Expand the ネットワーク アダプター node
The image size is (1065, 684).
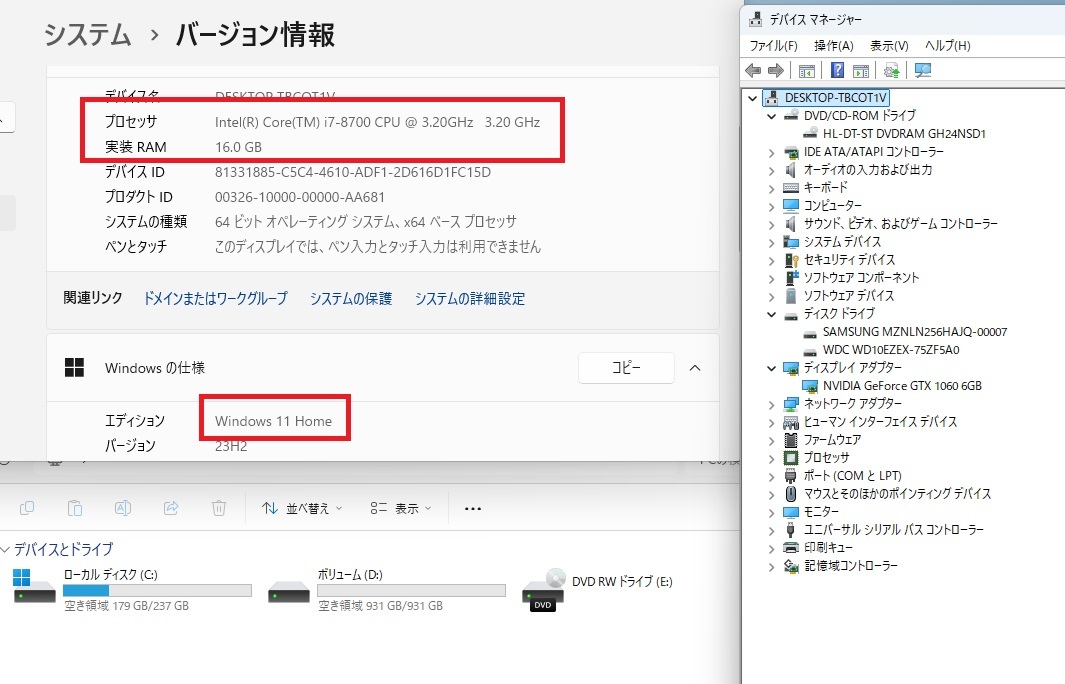[x=772, y=404]
